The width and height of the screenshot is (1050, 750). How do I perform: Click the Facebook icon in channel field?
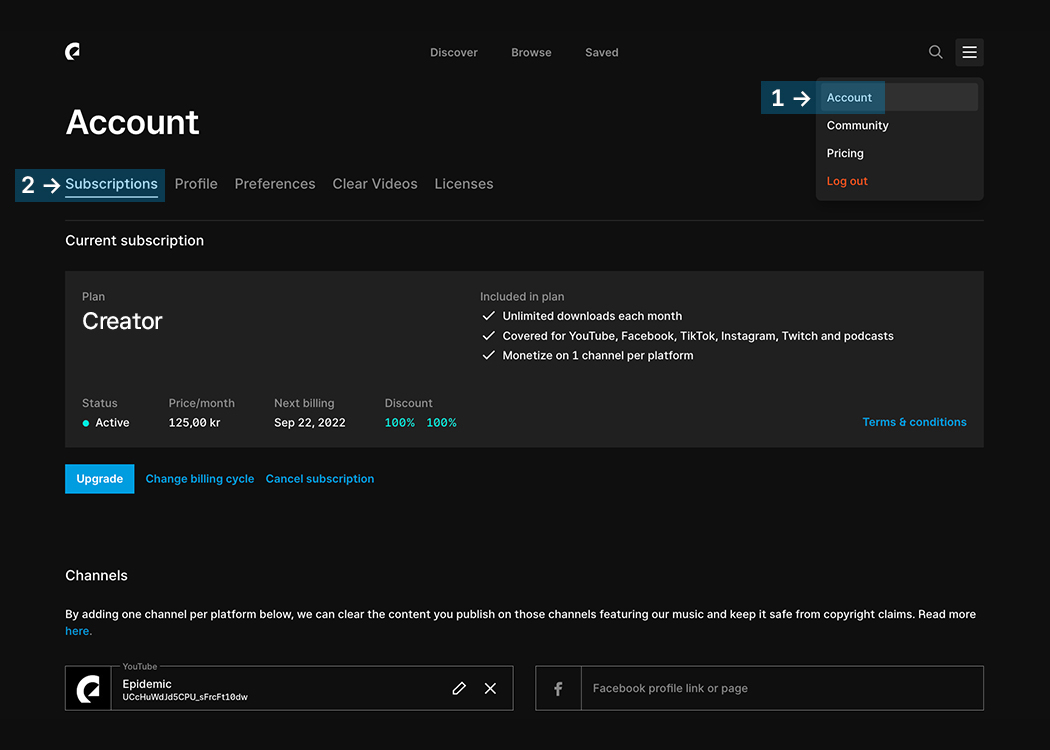pos(558,688)
